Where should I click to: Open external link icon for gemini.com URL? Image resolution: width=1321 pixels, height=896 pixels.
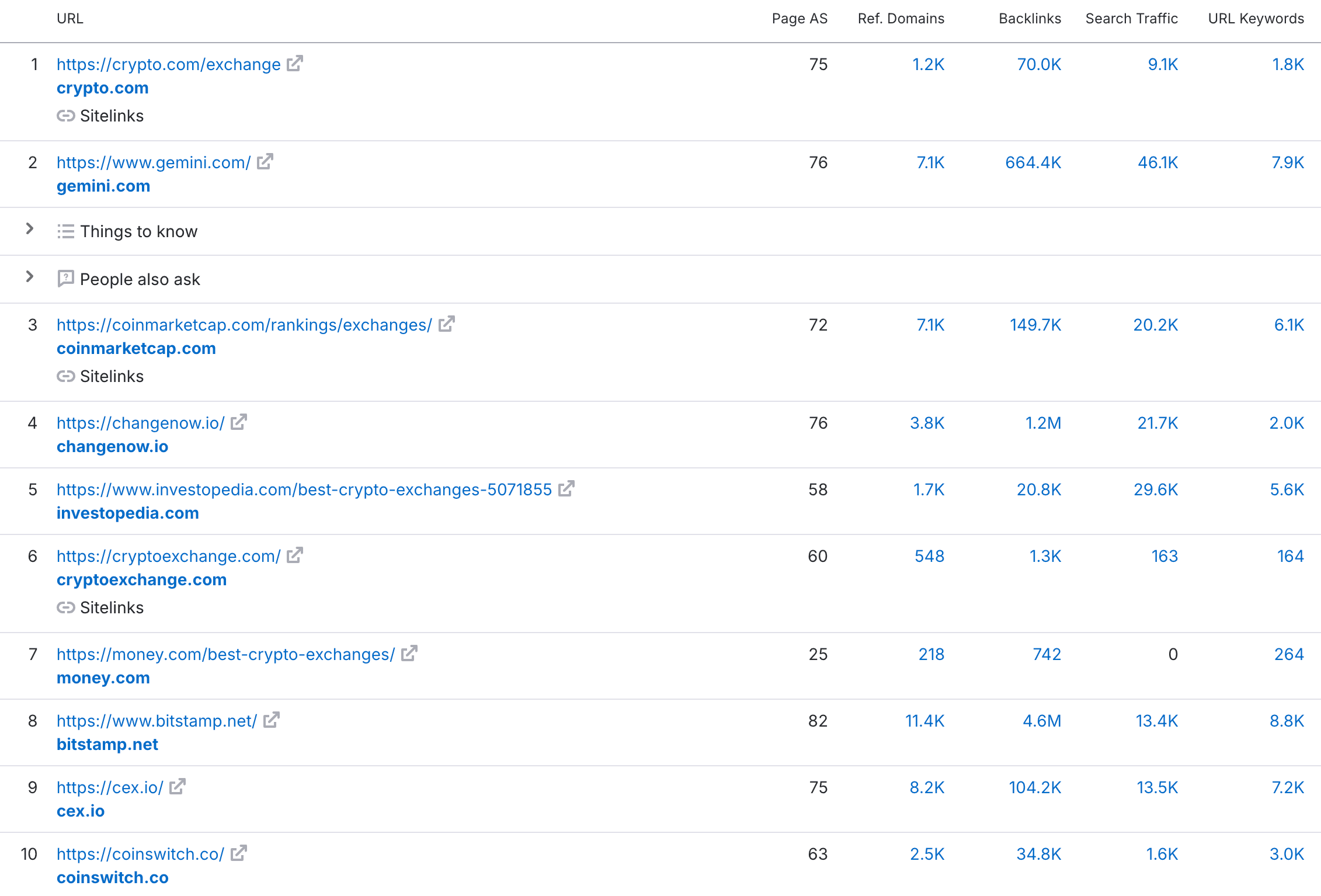265,161
